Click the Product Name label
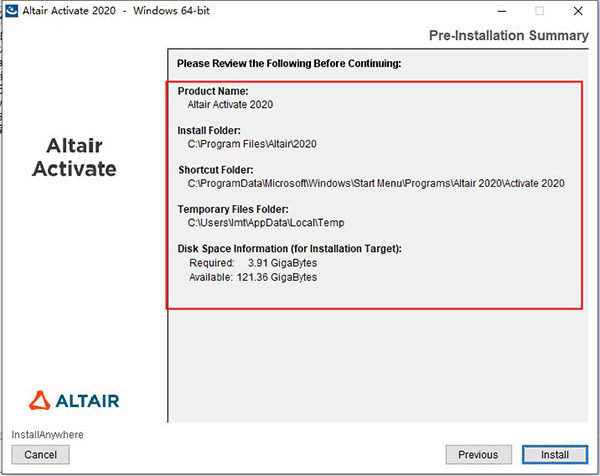The width and height of the screenshot is (600, 476). point(213,91)
